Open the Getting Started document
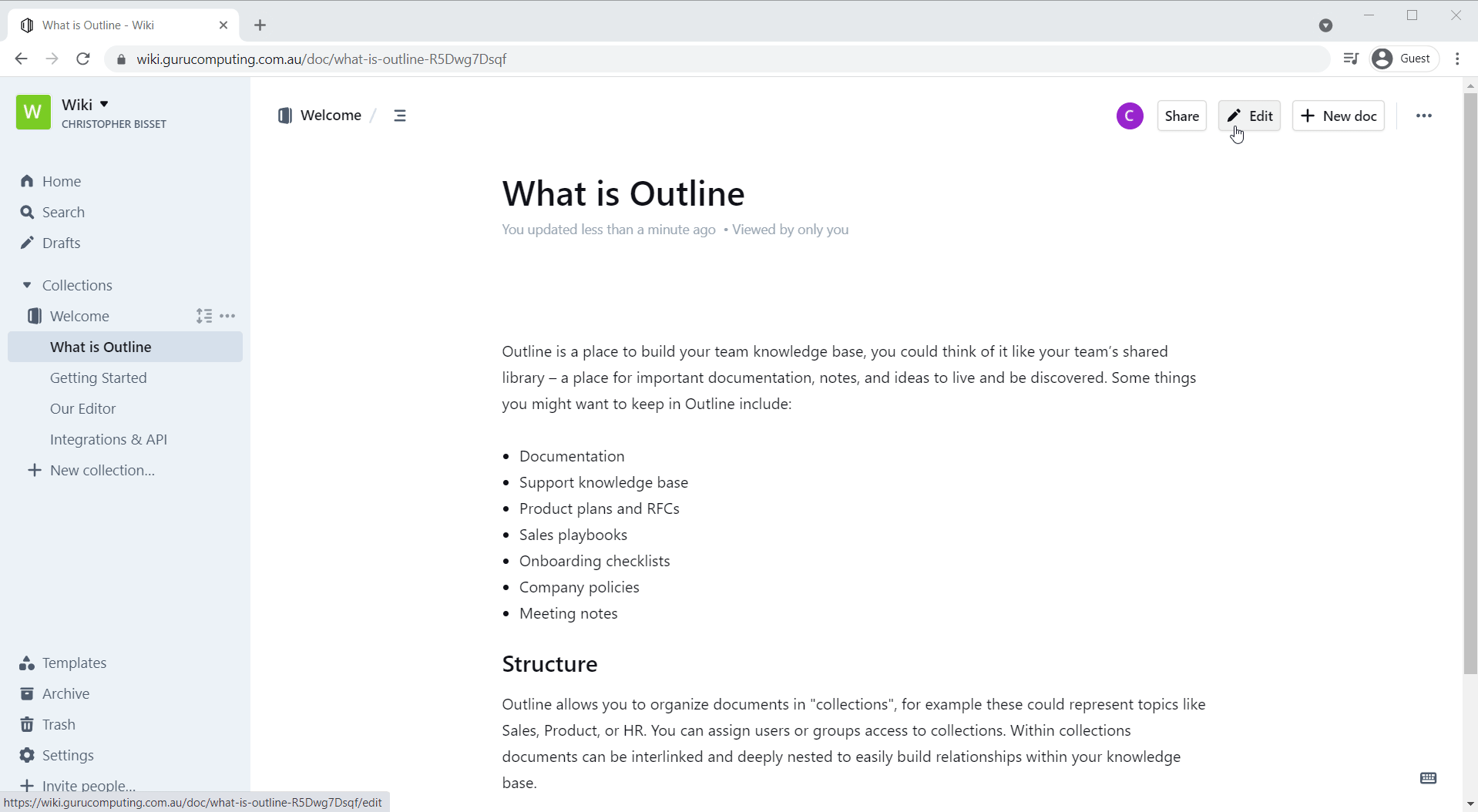Image resolution: width=1478 pixels, height=812 pixels. 99,377
